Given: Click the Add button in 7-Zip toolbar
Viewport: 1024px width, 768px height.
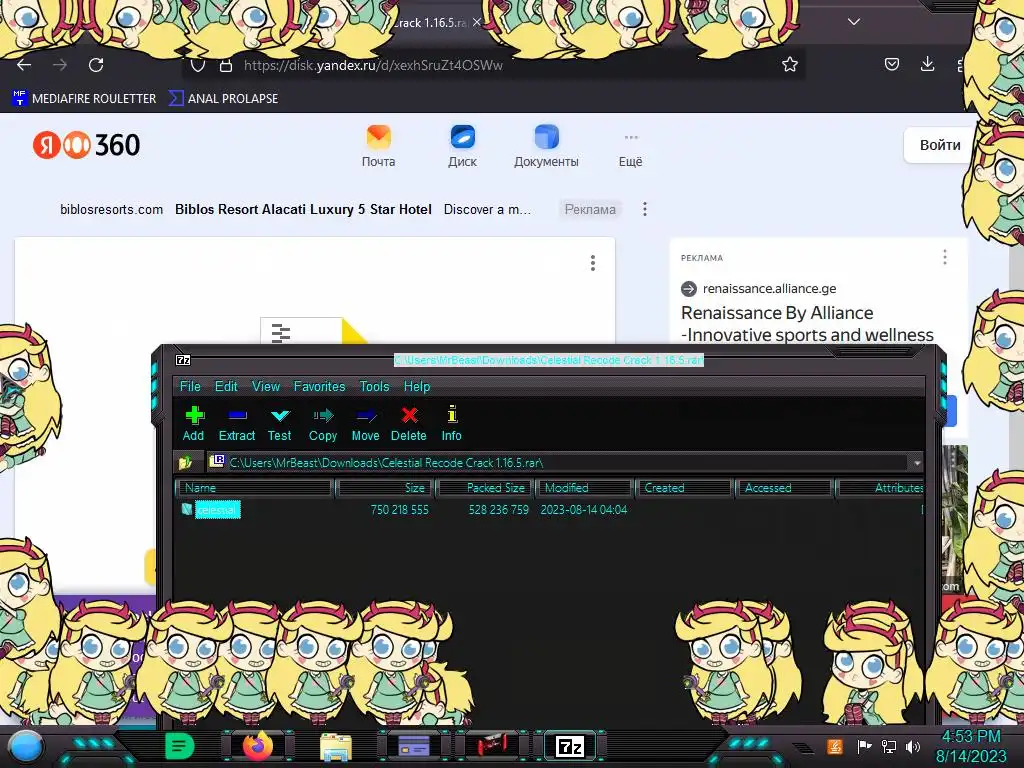Looking at the screenshot, I should click(x=193, y=424).
